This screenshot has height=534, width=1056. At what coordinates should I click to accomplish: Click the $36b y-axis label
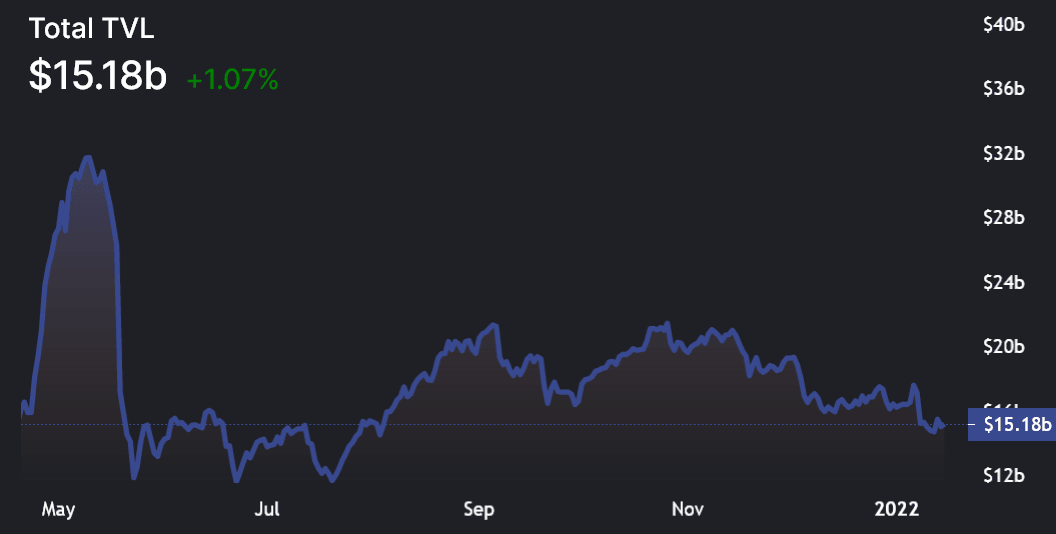1004,90
